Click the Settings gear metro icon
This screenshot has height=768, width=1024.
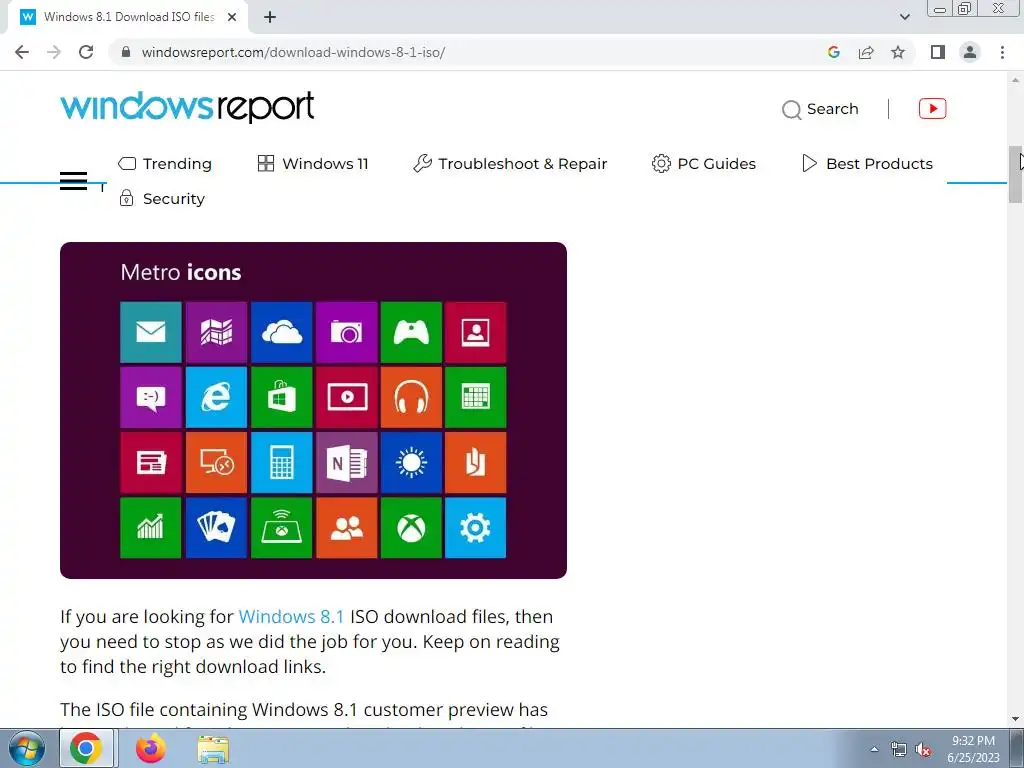click(x=475, y=528)
